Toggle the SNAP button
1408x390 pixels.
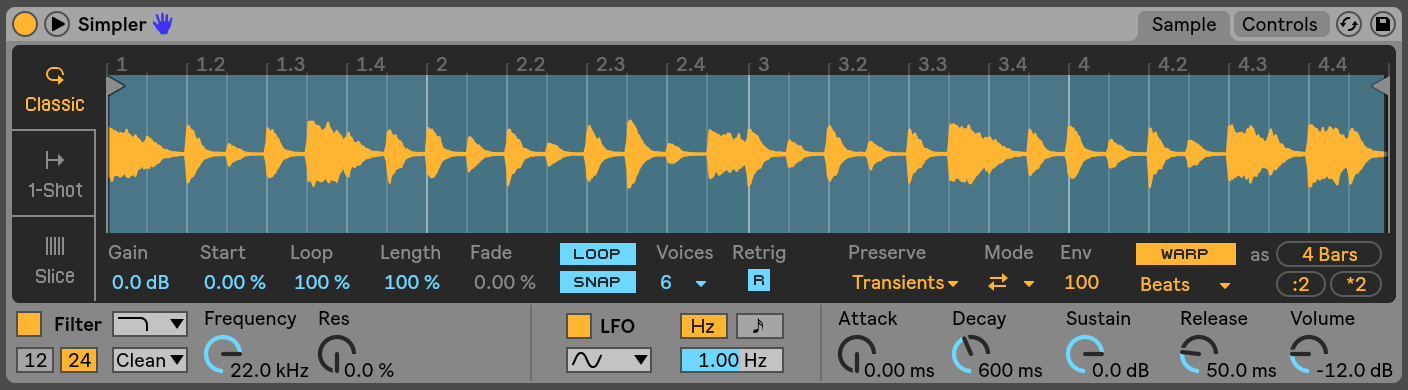tap(597, 282)
